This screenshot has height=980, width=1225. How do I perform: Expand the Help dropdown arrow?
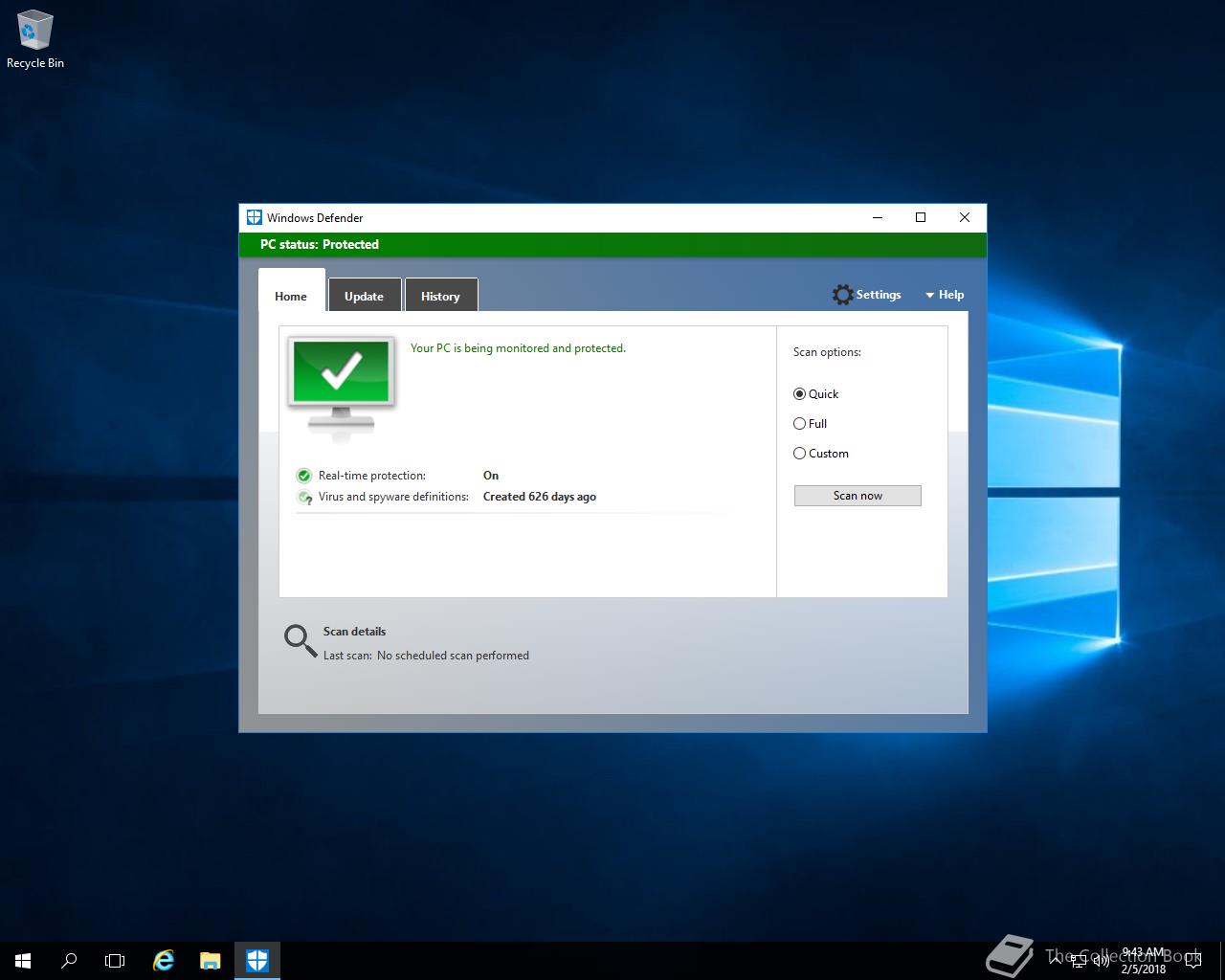[929, 296]
